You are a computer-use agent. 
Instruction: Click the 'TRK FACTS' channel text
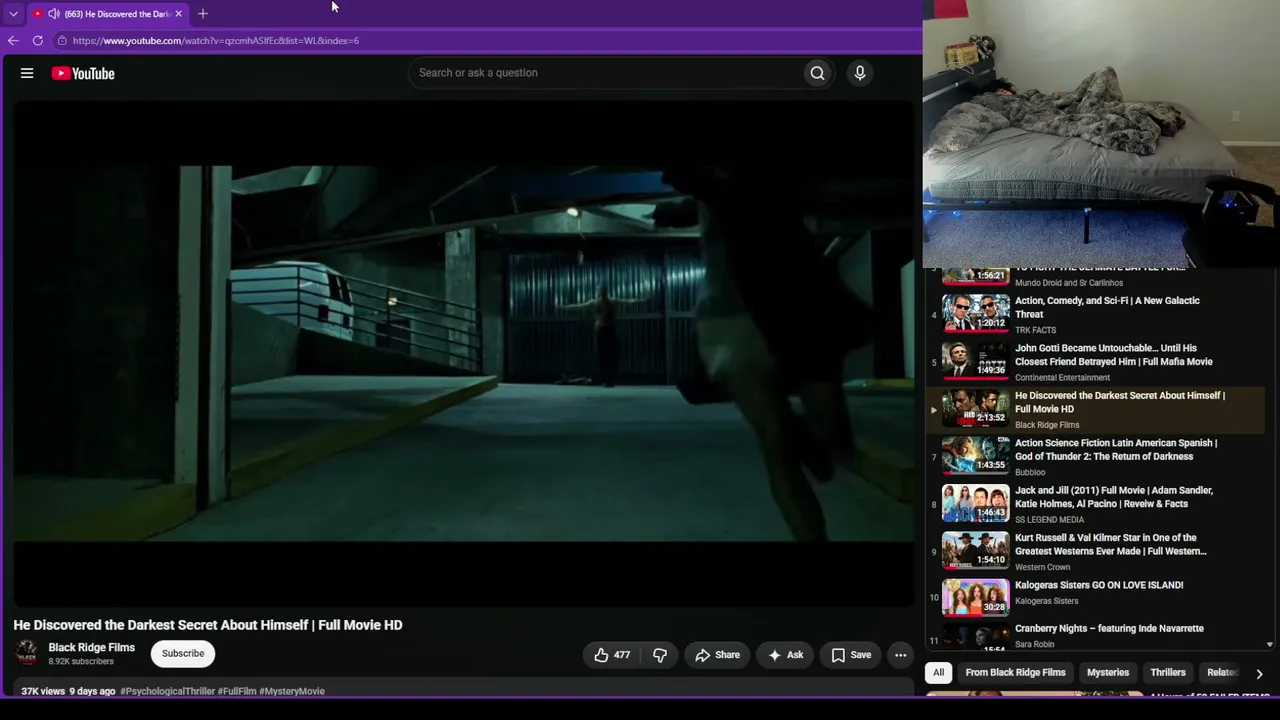pos(1035,330)
